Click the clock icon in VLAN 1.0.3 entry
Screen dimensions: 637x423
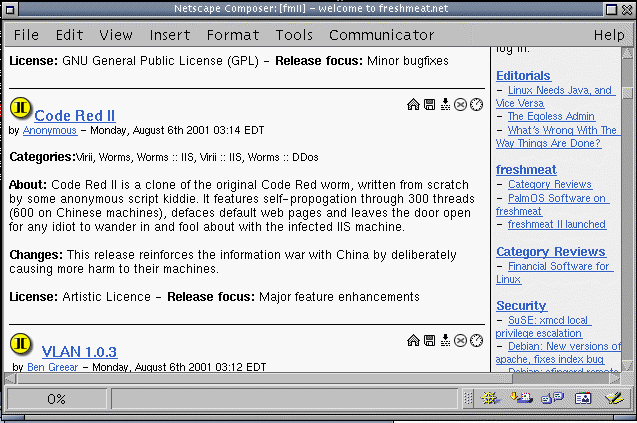point(477,341)
